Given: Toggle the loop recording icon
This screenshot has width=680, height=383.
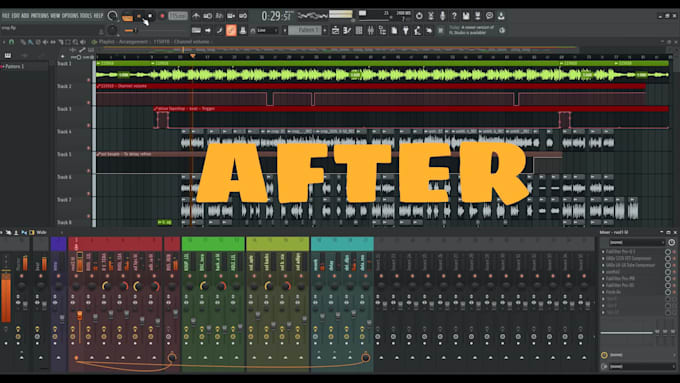Looking at the screenshot, I should (x=243, y=16).
